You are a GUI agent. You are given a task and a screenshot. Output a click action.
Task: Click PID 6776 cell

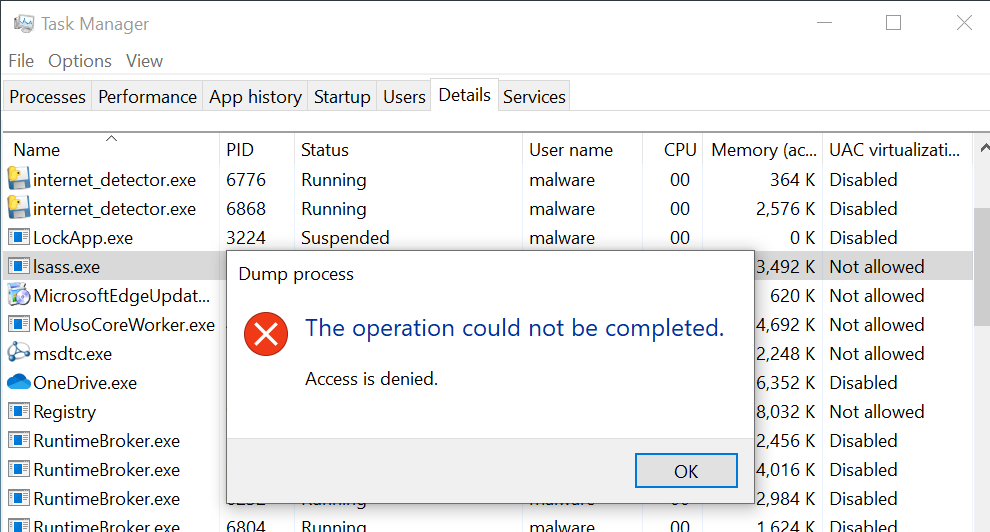[x=246, y=180]
